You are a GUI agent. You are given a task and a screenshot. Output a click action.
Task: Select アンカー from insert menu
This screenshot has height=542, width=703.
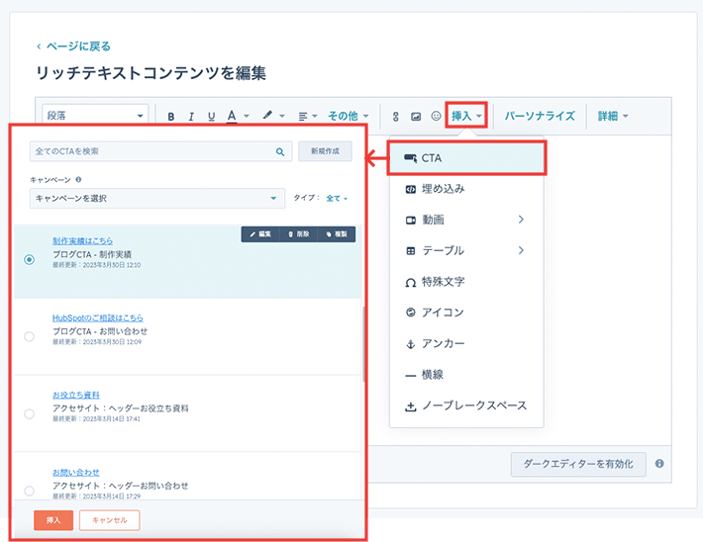467,344
